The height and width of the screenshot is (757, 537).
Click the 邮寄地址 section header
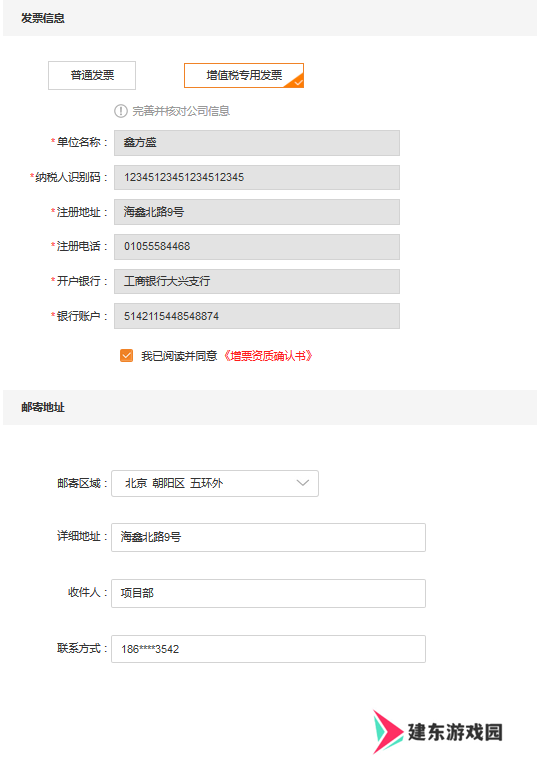point(43,407)
